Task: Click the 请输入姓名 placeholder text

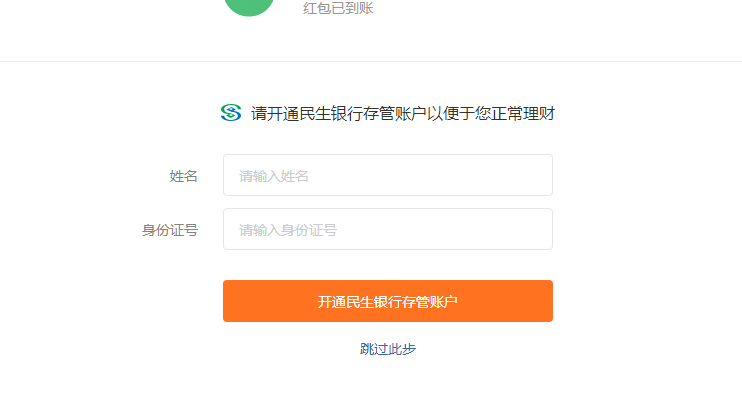Action: (274, 176)
